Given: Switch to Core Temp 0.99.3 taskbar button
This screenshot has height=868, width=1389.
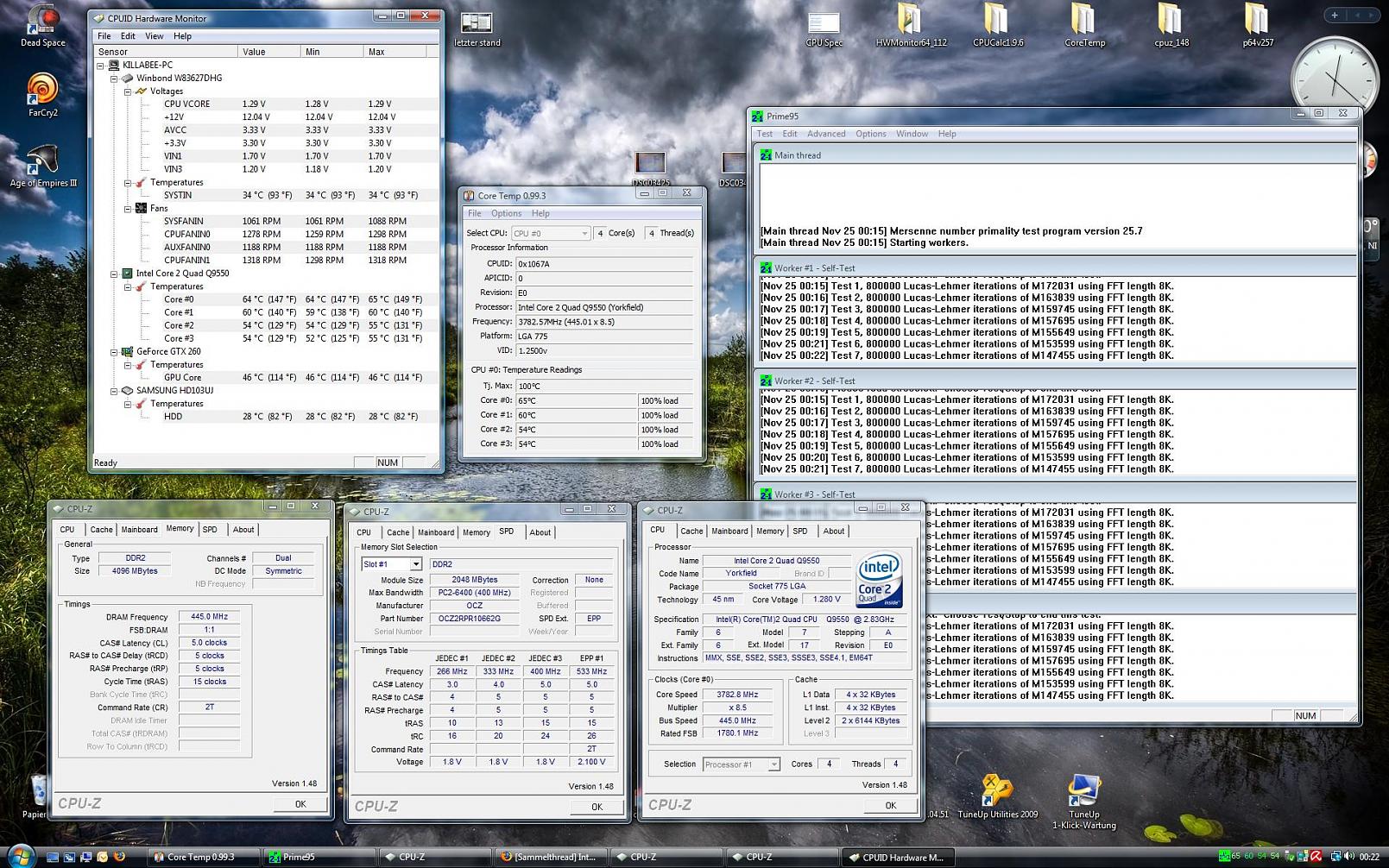Looking at the screenshot, I should click(203, 857).
